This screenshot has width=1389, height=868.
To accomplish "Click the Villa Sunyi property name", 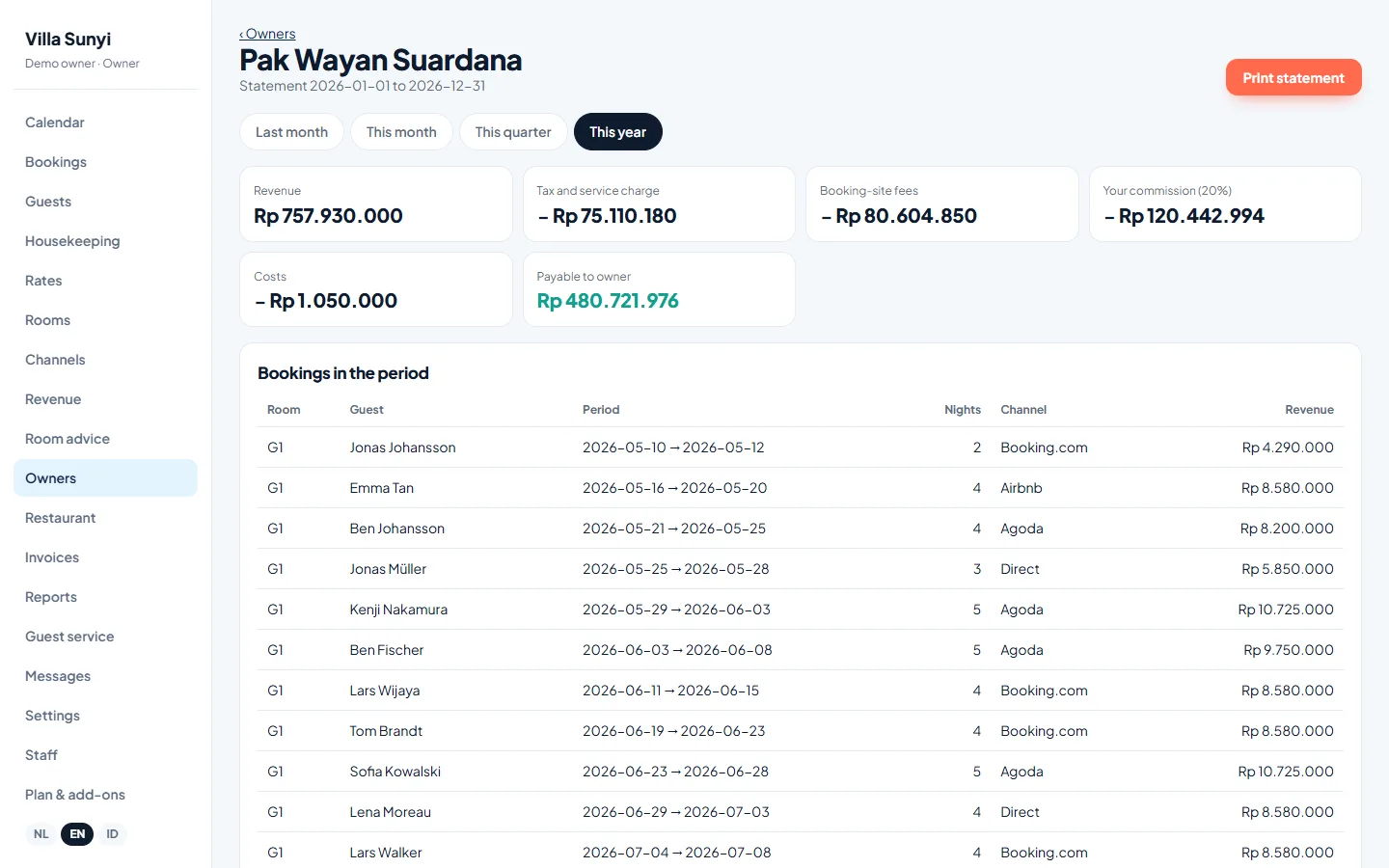I will pos(68,40).
